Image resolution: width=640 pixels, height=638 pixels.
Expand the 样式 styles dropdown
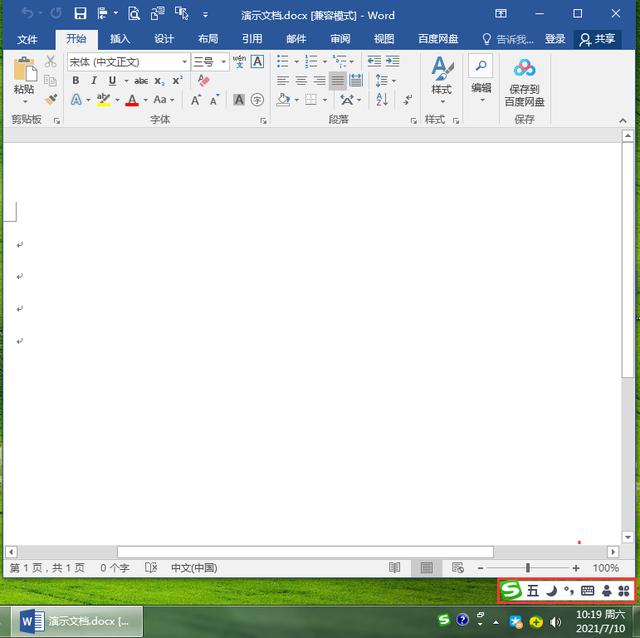441,101
